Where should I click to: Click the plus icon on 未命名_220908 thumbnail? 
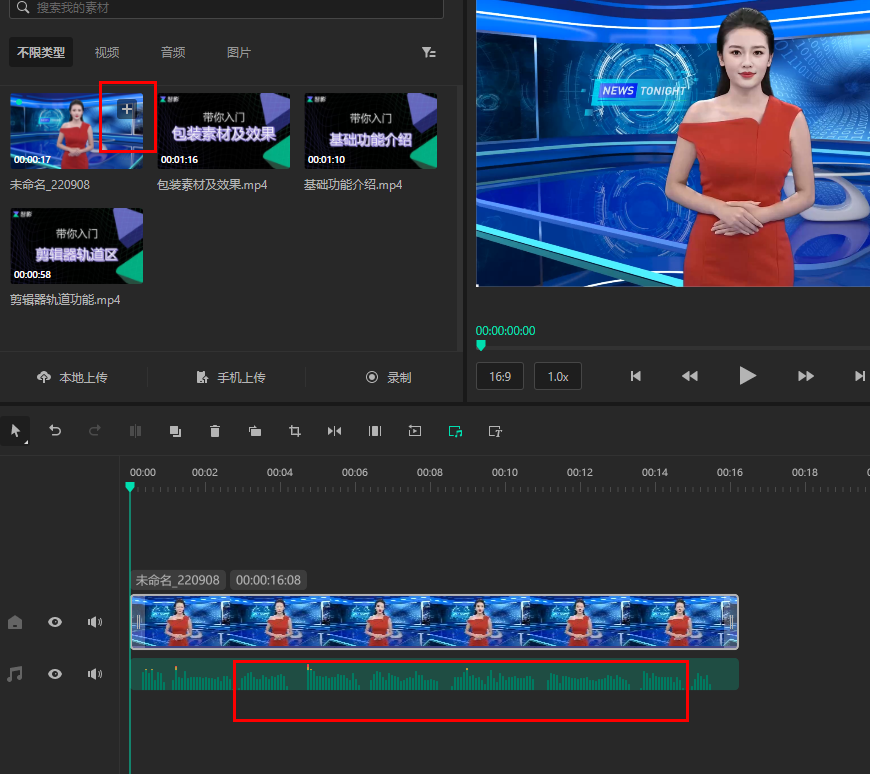127,109
